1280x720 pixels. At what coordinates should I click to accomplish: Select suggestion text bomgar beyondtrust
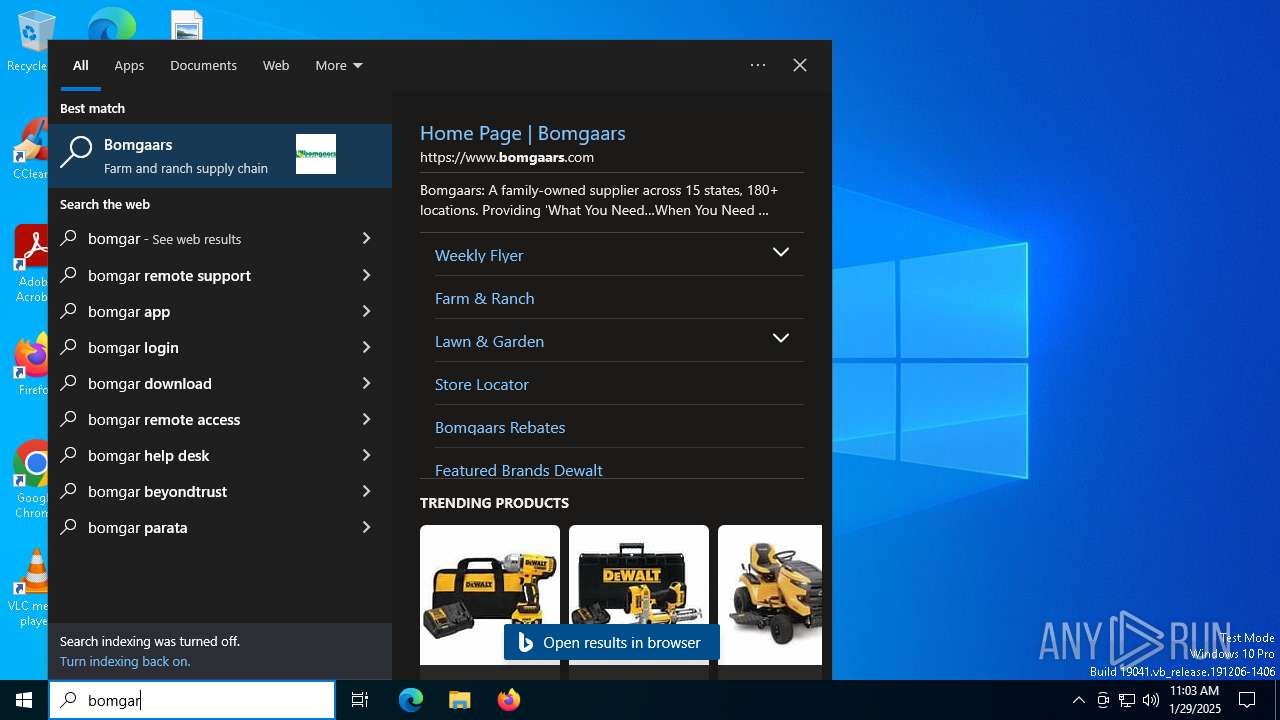click(x=157, y=491)
